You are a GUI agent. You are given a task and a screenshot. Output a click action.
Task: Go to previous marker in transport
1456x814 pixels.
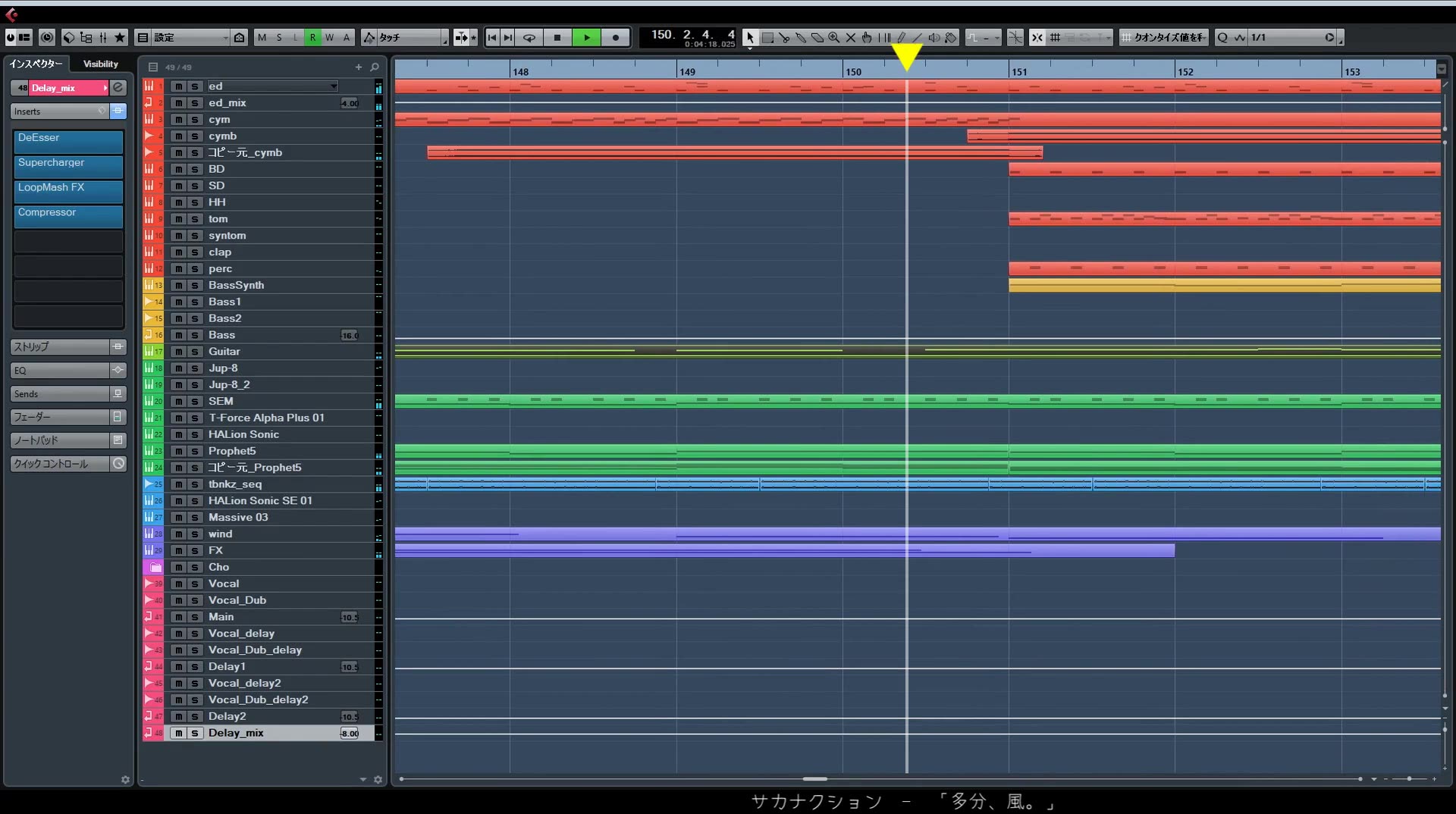[492, 37]
